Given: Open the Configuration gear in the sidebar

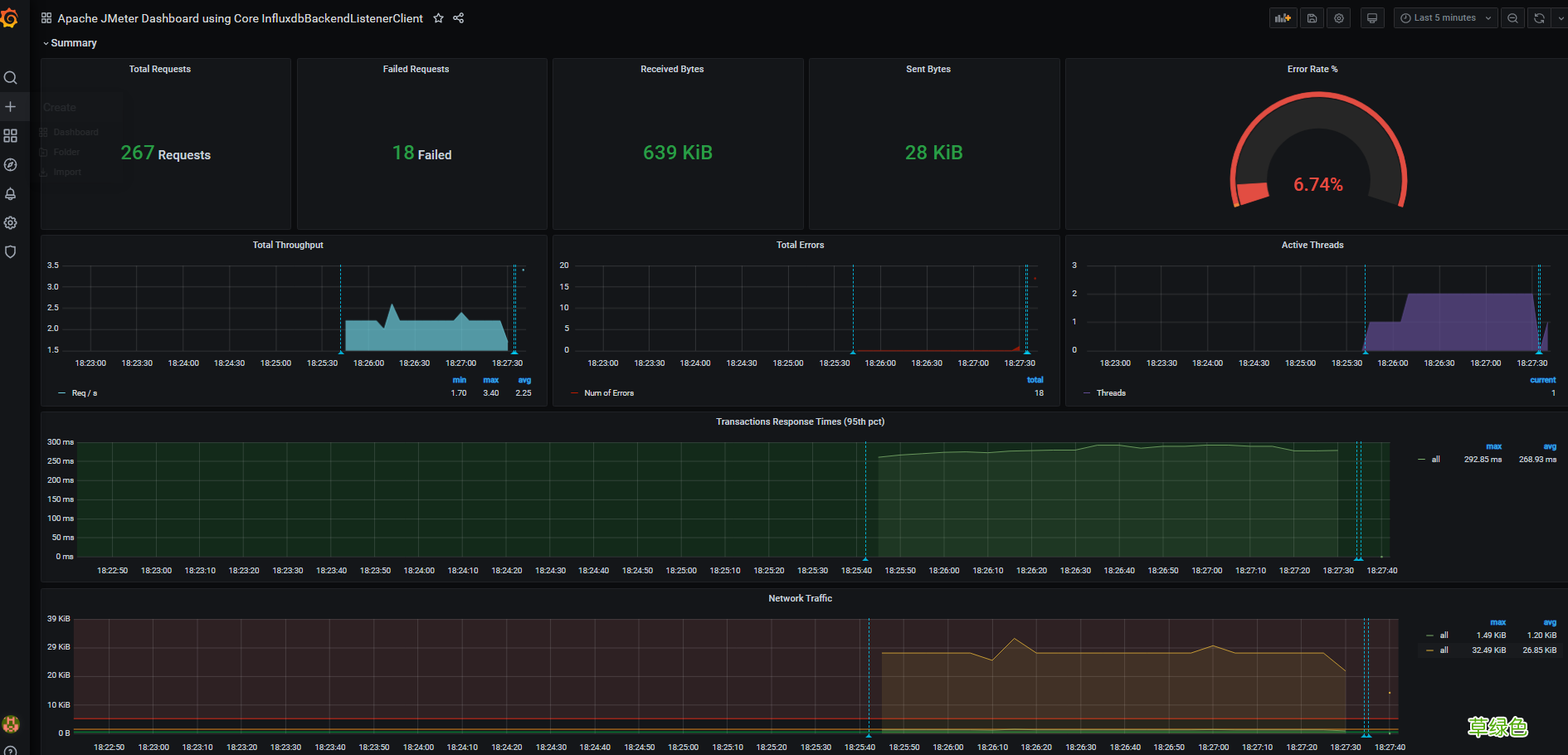Looking at the screenshot, I should (x=11, y=222).
